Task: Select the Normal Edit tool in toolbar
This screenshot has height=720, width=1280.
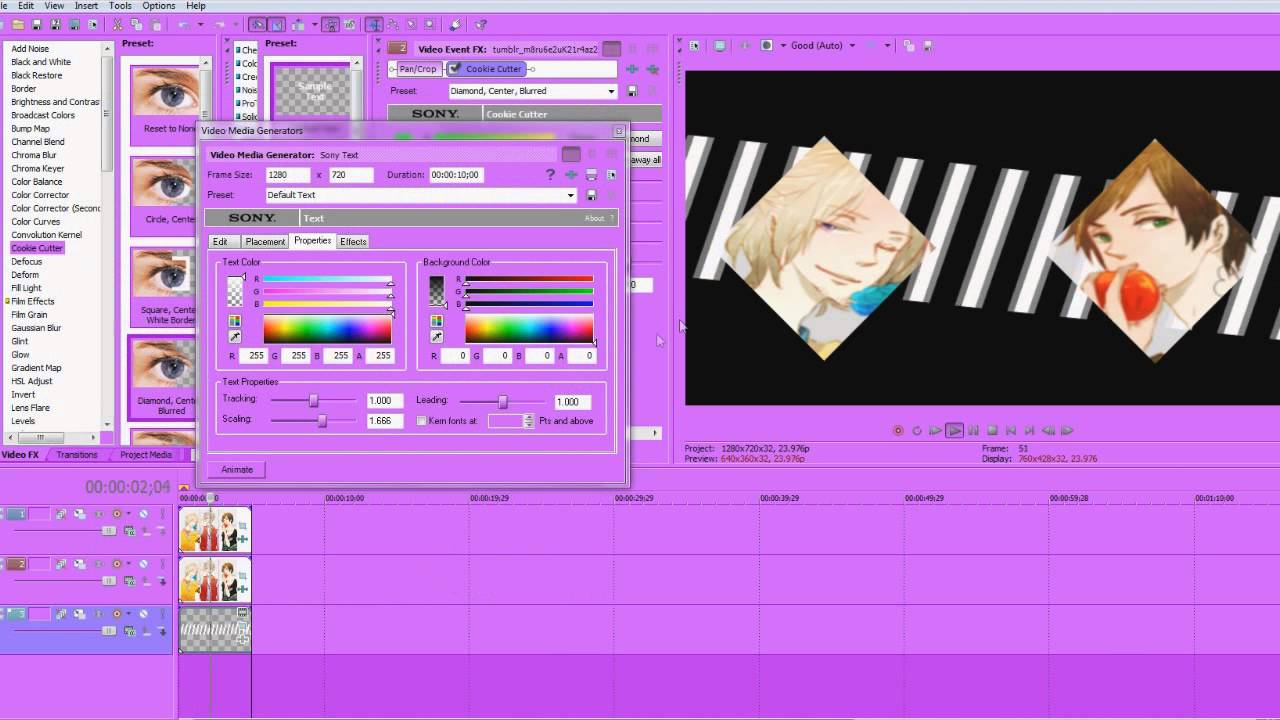Action: tap(374, 24)
